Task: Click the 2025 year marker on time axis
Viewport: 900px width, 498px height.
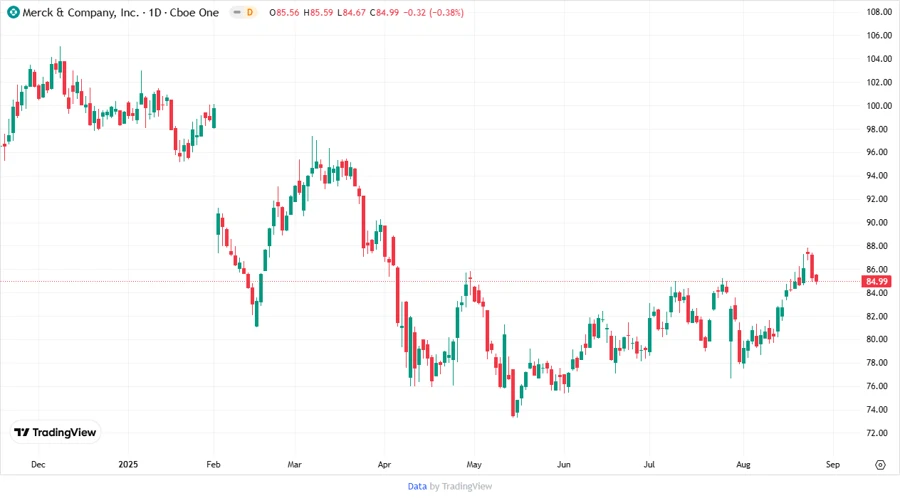Action: (x=128, y=464)
